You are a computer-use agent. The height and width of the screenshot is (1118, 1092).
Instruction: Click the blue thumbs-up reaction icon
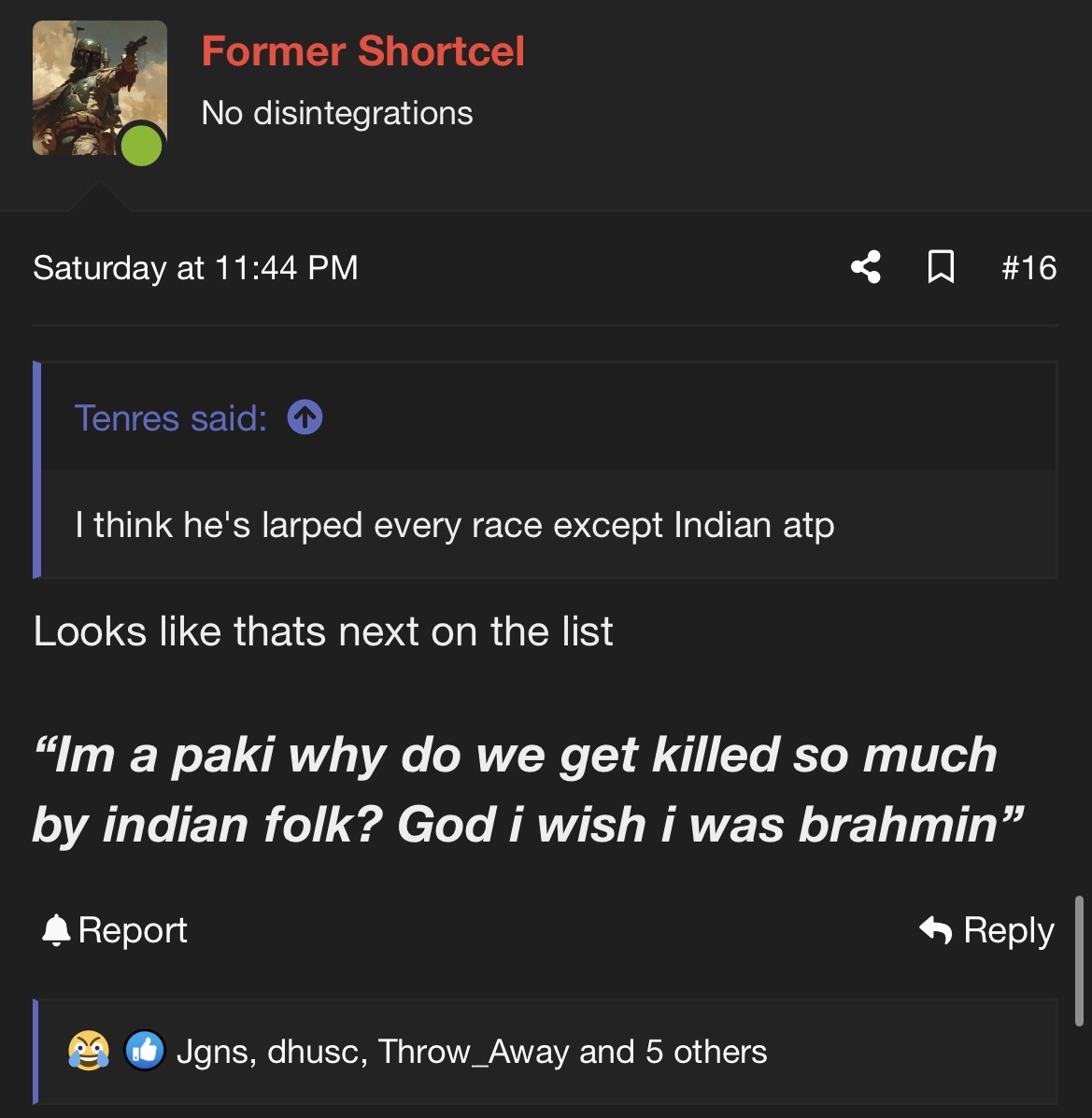144,1051
